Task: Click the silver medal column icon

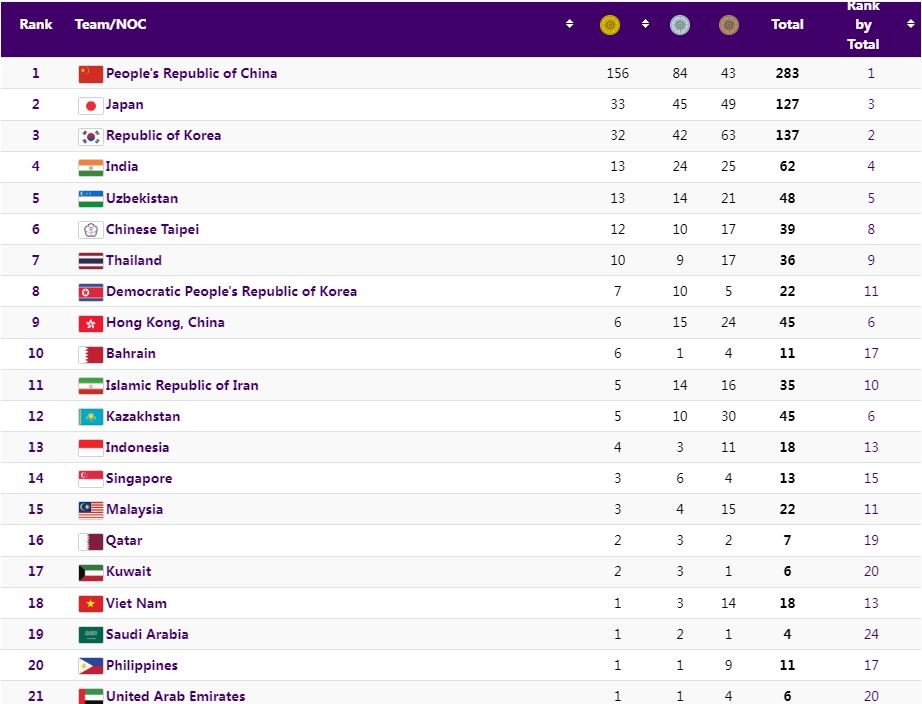Action: click(x=679, y=25)
